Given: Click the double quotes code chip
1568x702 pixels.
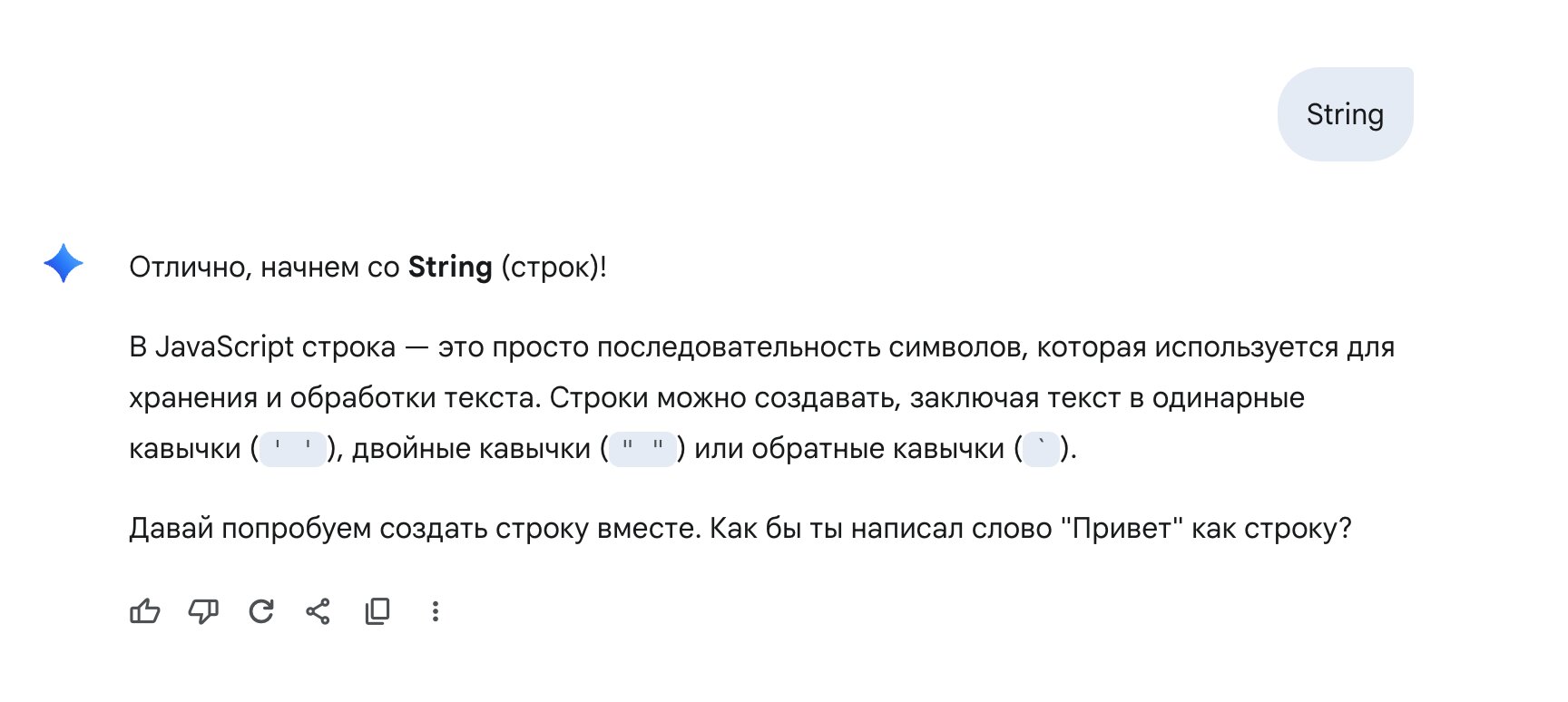Looking at the screenshot, I should click(x=642, y=449).
